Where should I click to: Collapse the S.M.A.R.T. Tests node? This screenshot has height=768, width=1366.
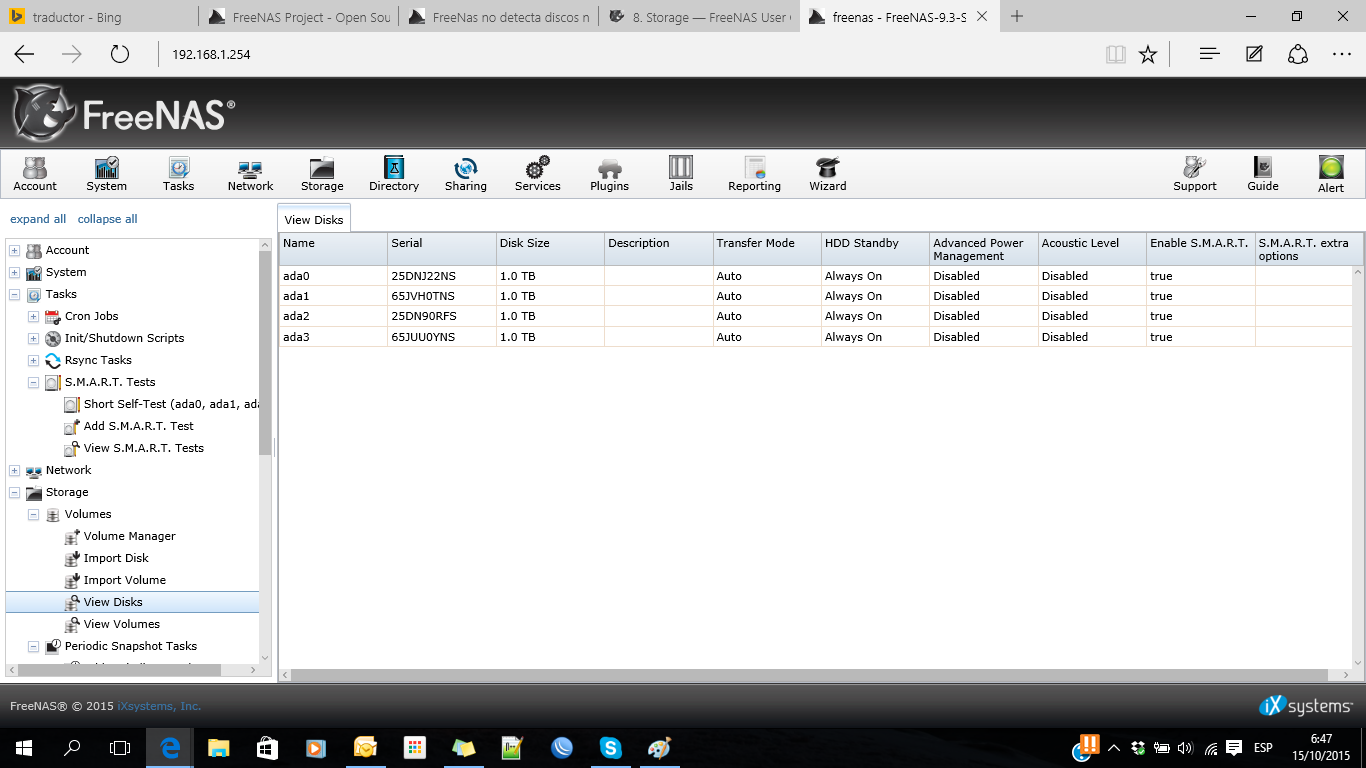coord(33,382)
